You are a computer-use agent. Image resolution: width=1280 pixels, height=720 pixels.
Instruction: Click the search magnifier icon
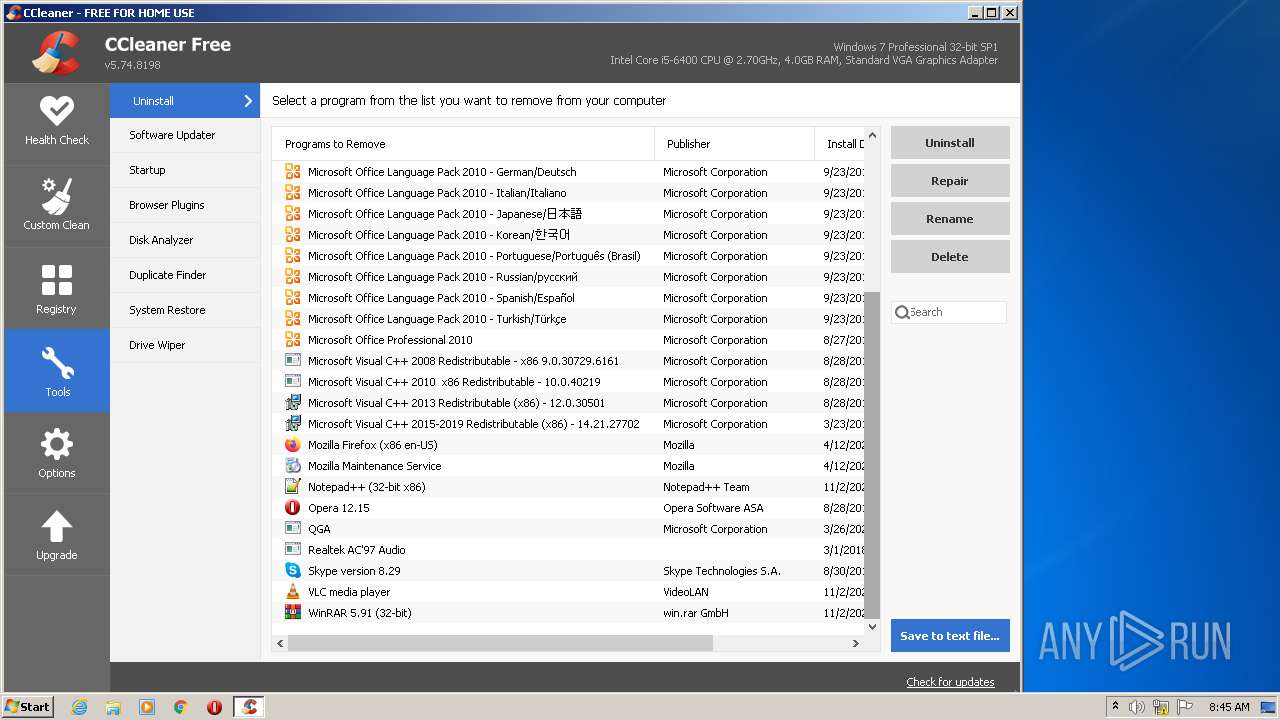(x=902, y=312)
